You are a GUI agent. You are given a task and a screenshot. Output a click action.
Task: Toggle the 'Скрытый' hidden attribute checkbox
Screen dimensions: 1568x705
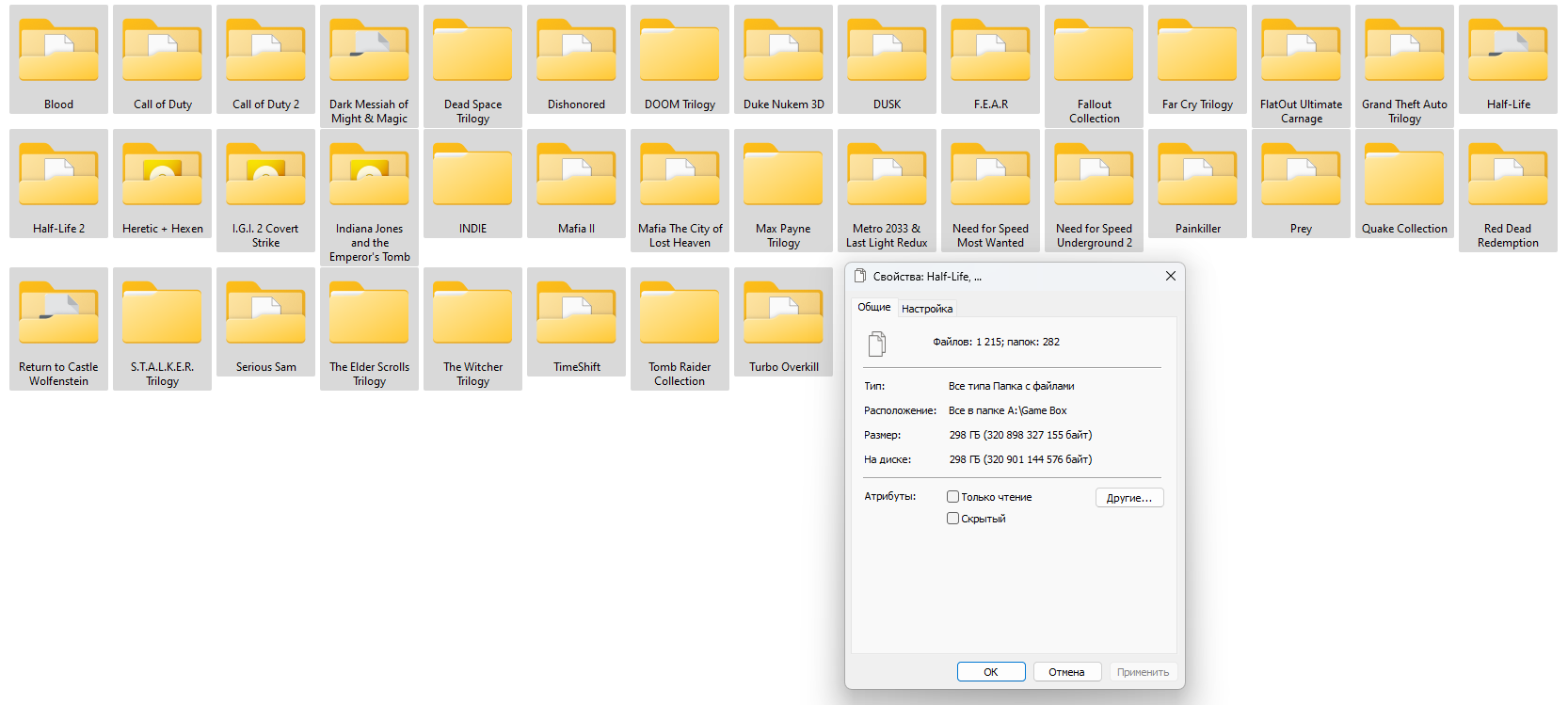[x=952, y=519]
